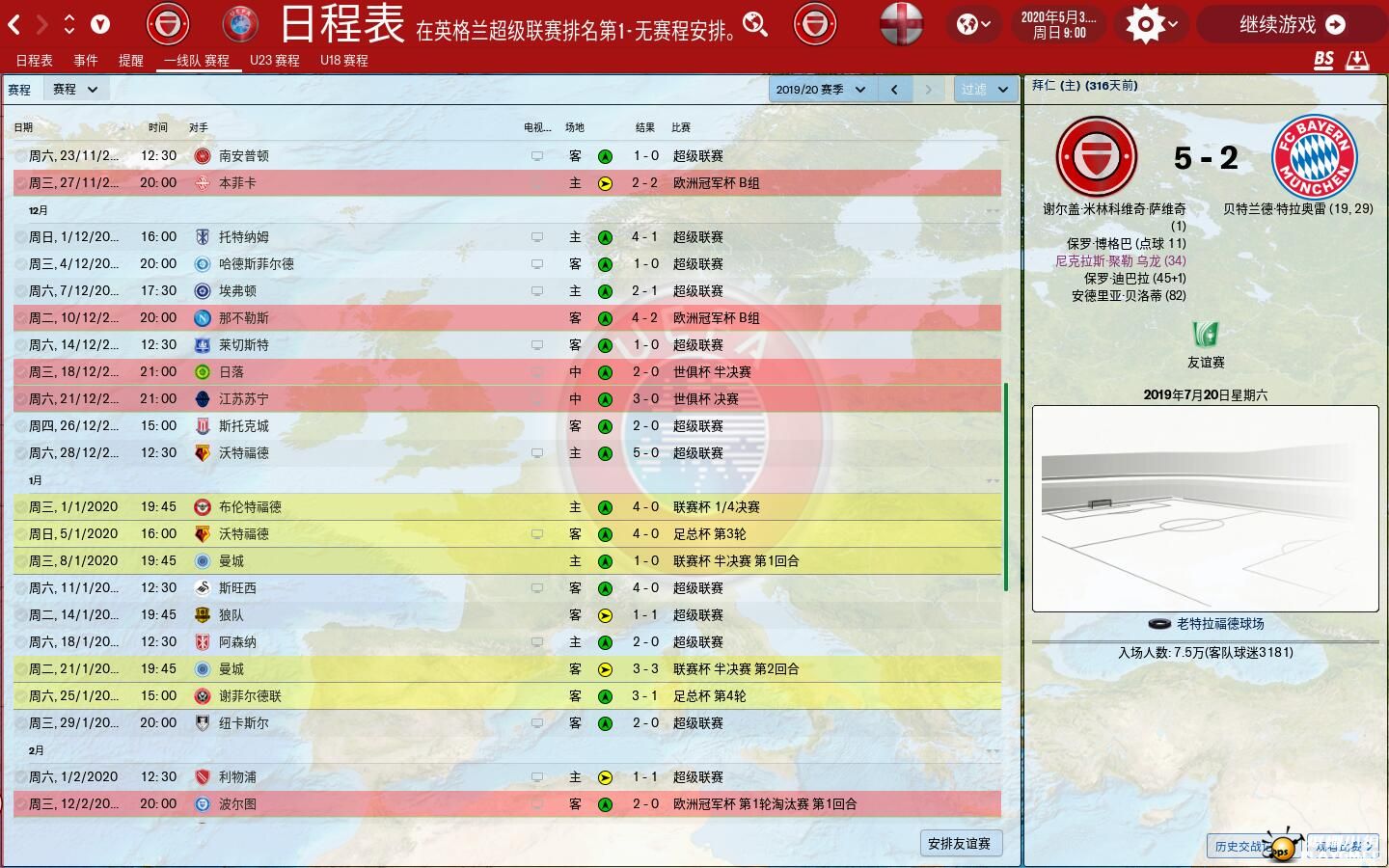
Task: Toggle the tick circle on 哈德斯菲尔德 row
Action: click(21, 263)
